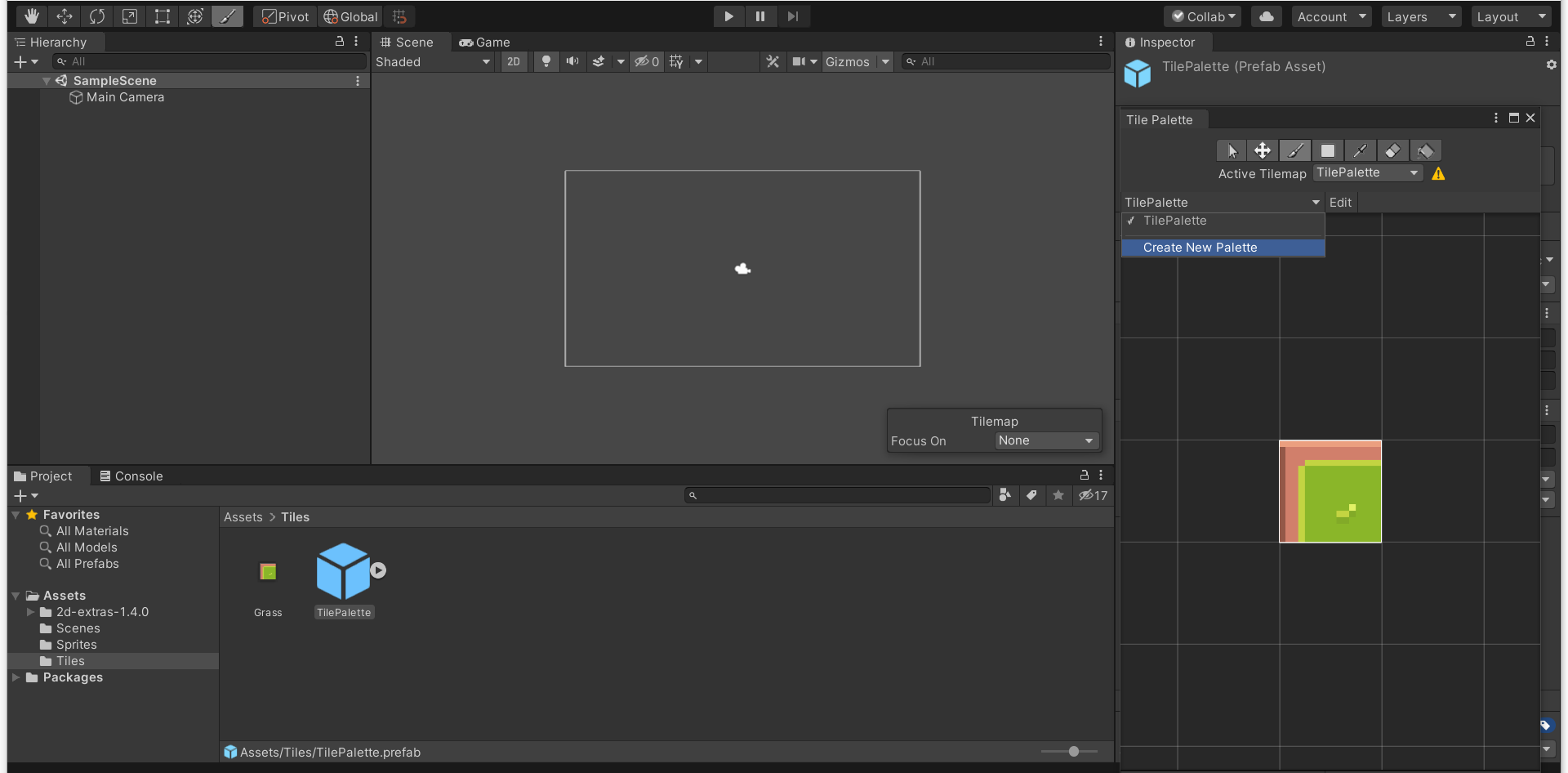
Task: Select the Rotate tool
Action: (97, 16)
